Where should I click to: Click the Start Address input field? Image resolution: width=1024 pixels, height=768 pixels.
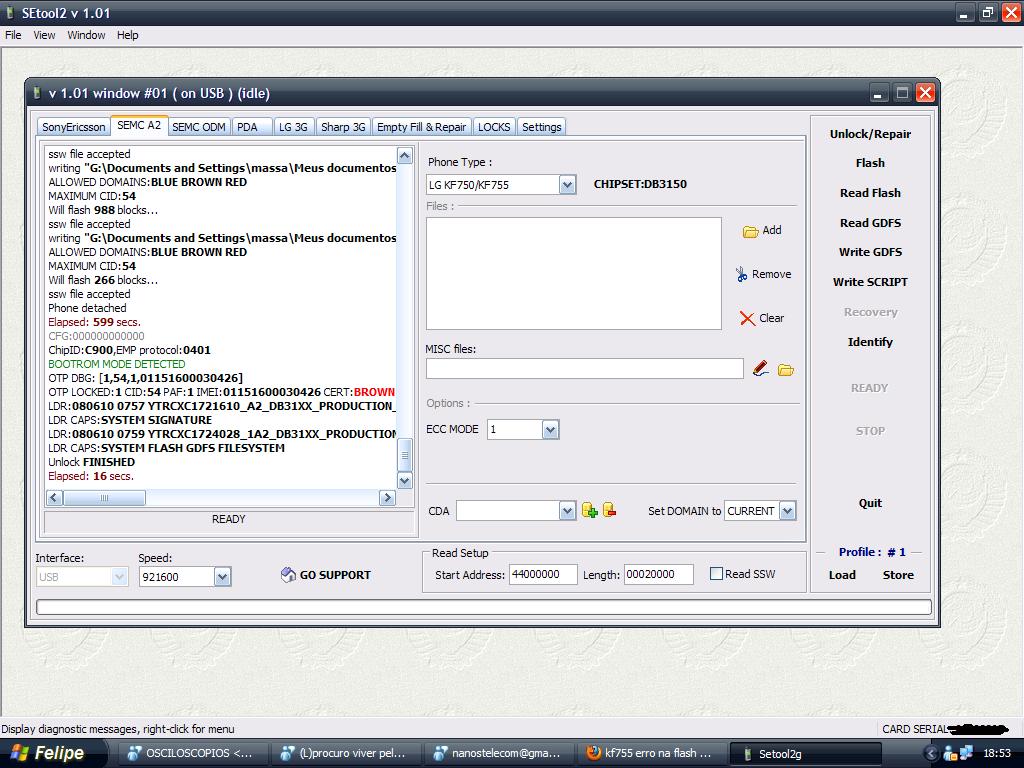pos(543,574)
